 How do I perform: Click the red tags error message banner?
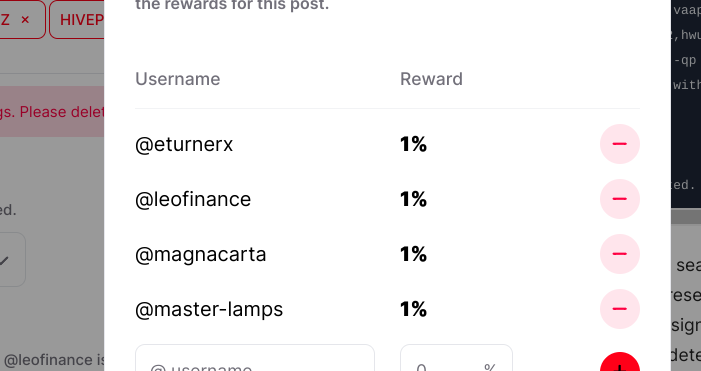coord(52,111)
